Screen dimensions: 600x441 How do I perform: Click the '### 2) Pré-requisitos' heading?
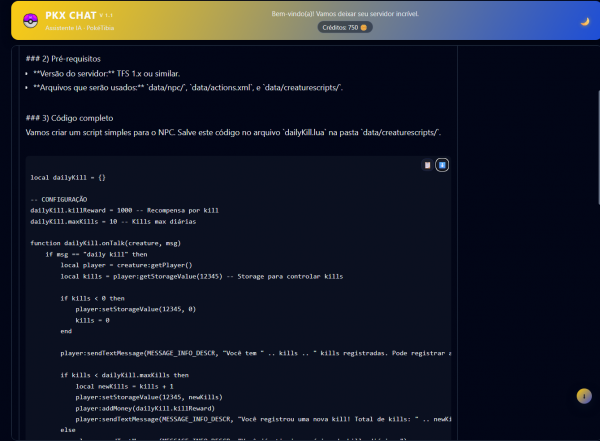(x=63, y=59)
